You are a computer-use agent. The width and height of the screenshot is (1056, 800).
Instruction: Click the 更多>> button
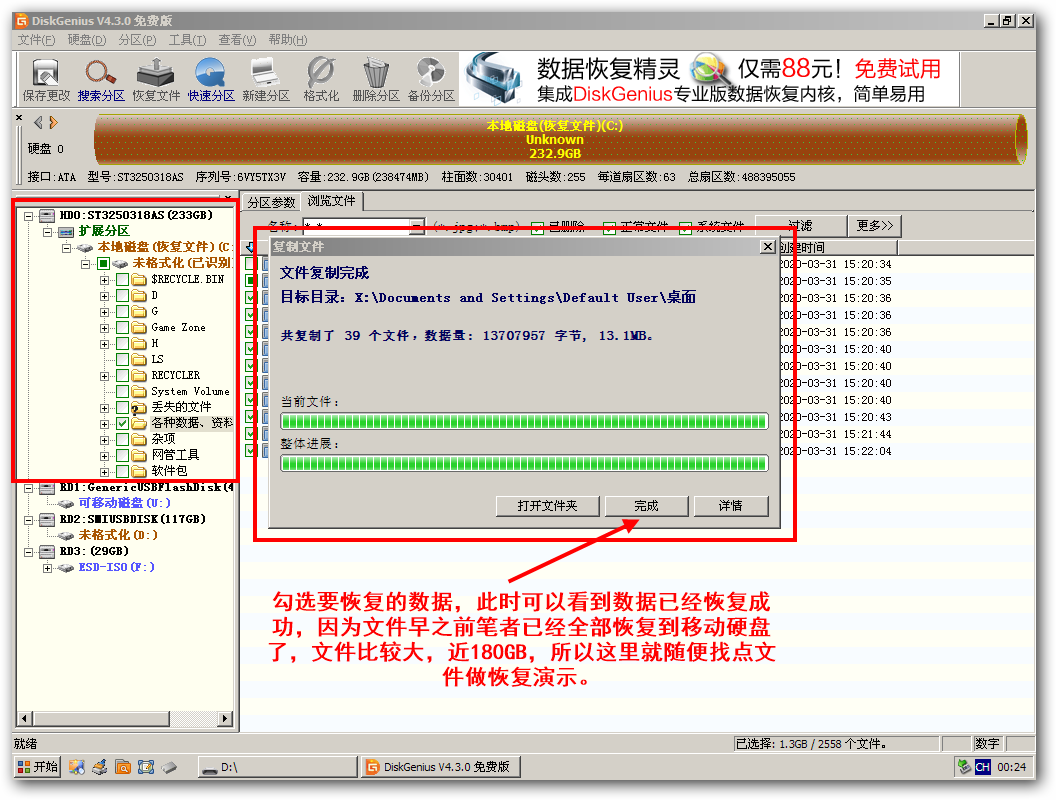click(x=875, y=226)
